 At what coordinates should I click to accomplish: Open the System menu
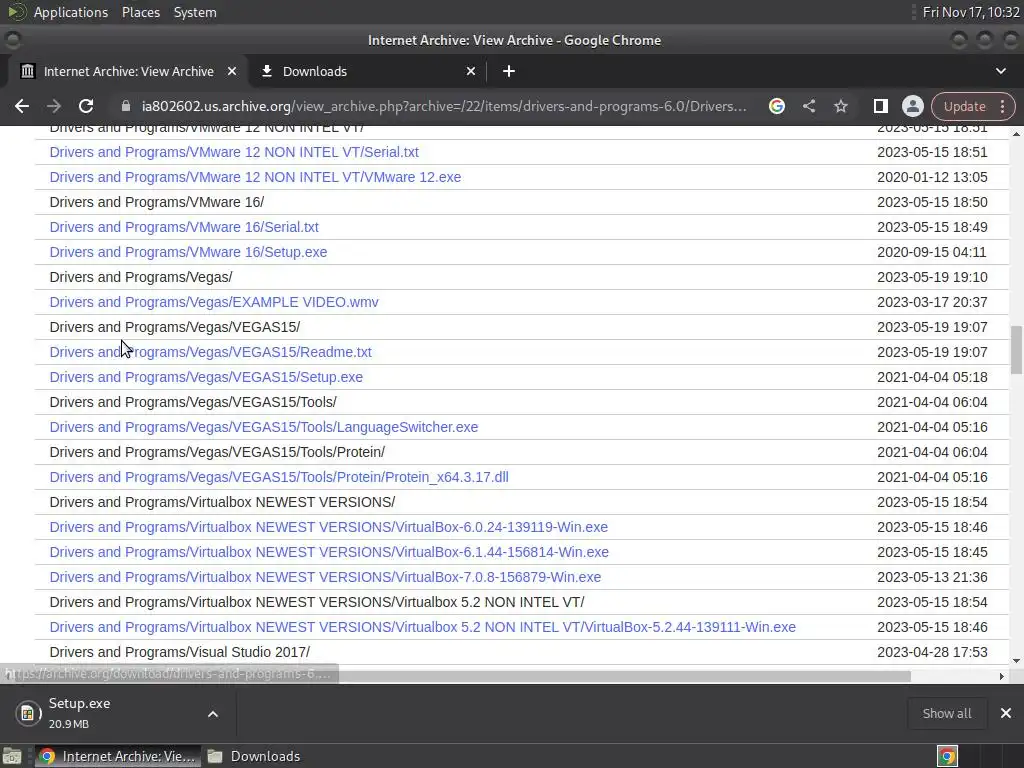click(x=195, y=12)
